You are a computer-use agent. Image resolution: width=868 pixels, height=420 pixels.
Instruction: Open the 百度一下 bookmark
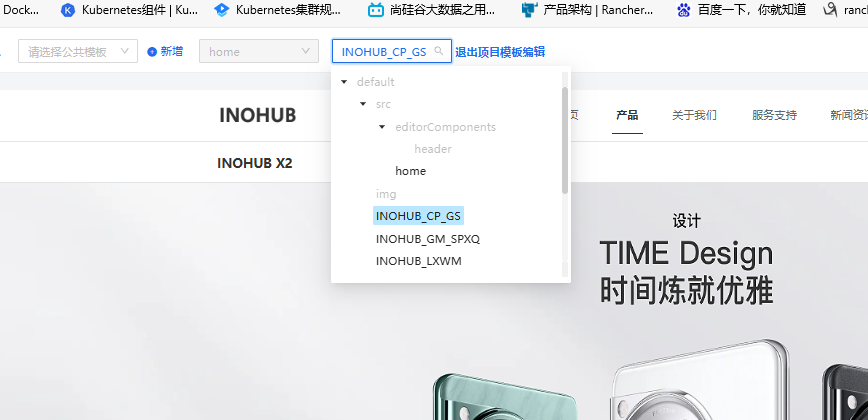pyautogui.click(x=741, y=9)
